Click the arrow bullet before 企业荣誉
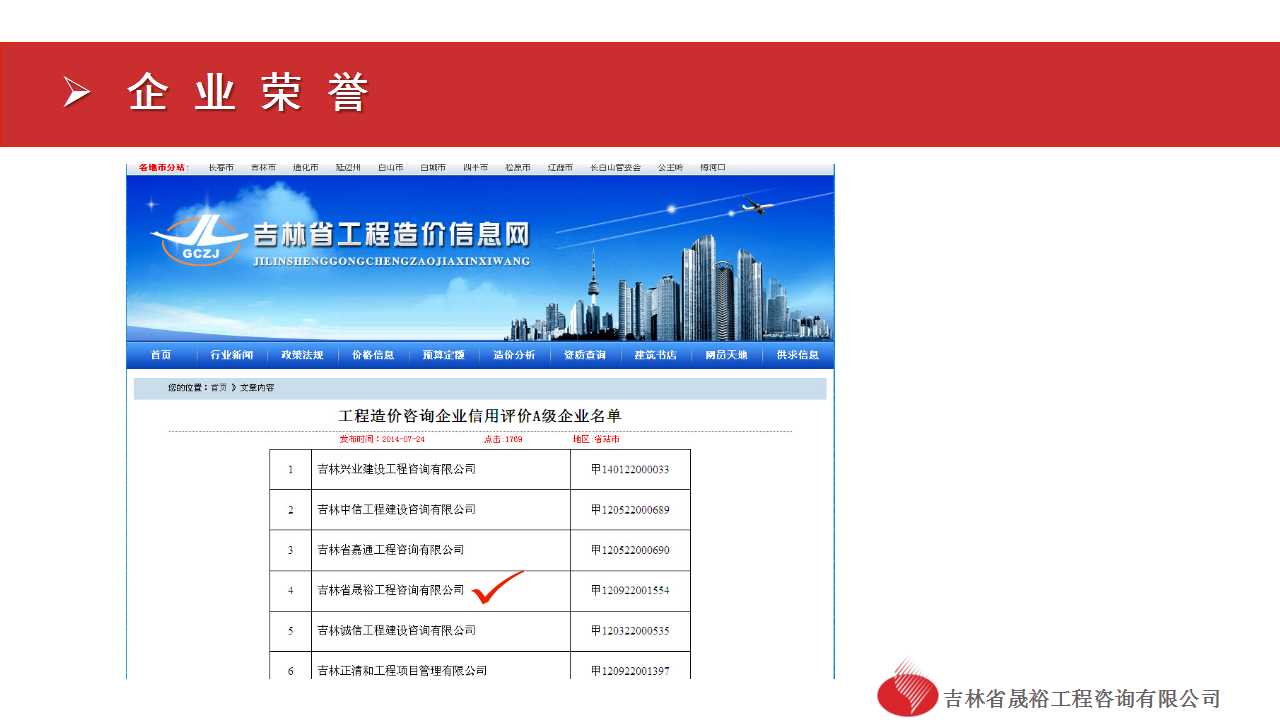 click(77, 93)
